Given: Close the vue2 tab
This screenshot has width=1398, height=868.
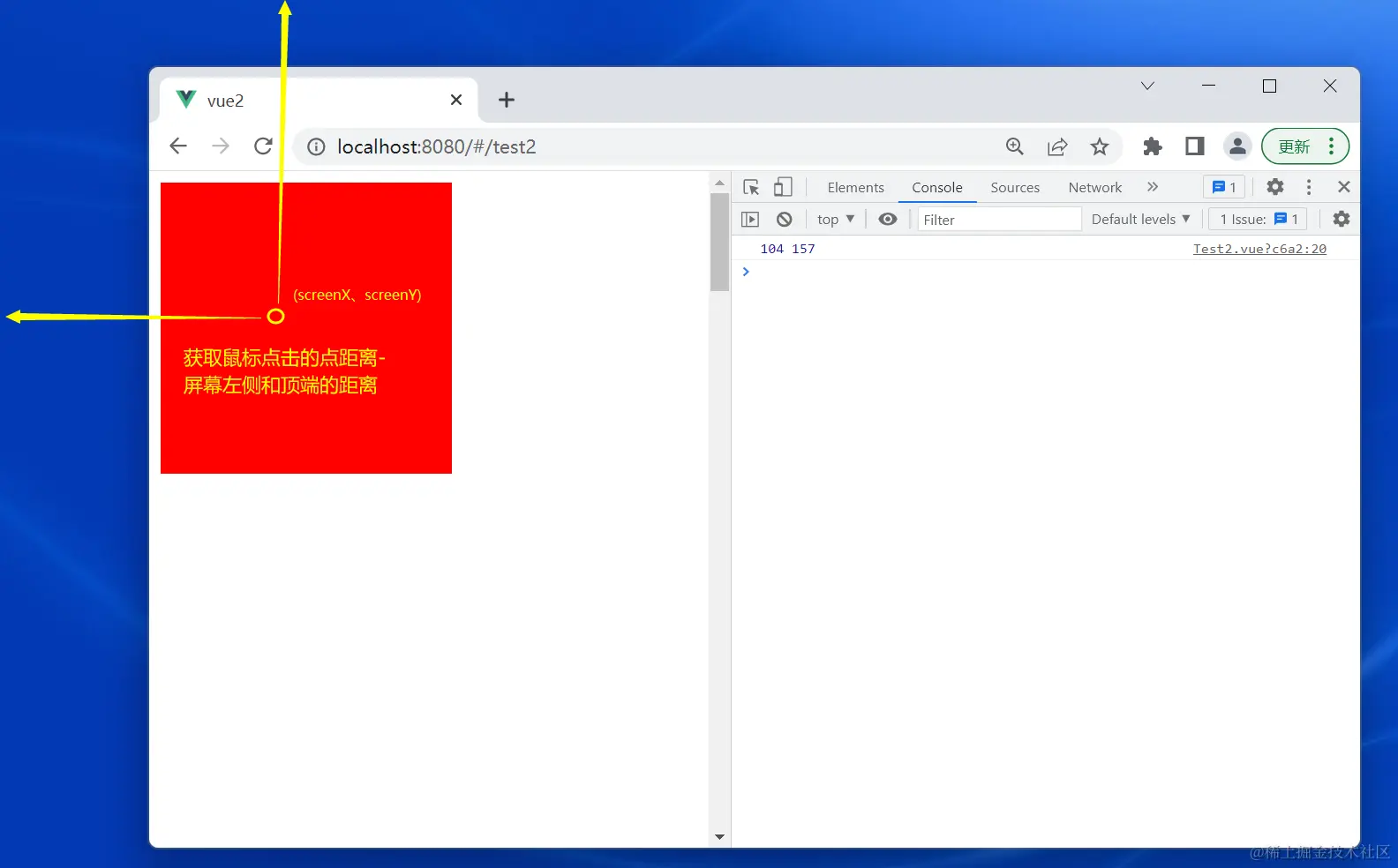Looking at the screenshot, I should (456, 100).
